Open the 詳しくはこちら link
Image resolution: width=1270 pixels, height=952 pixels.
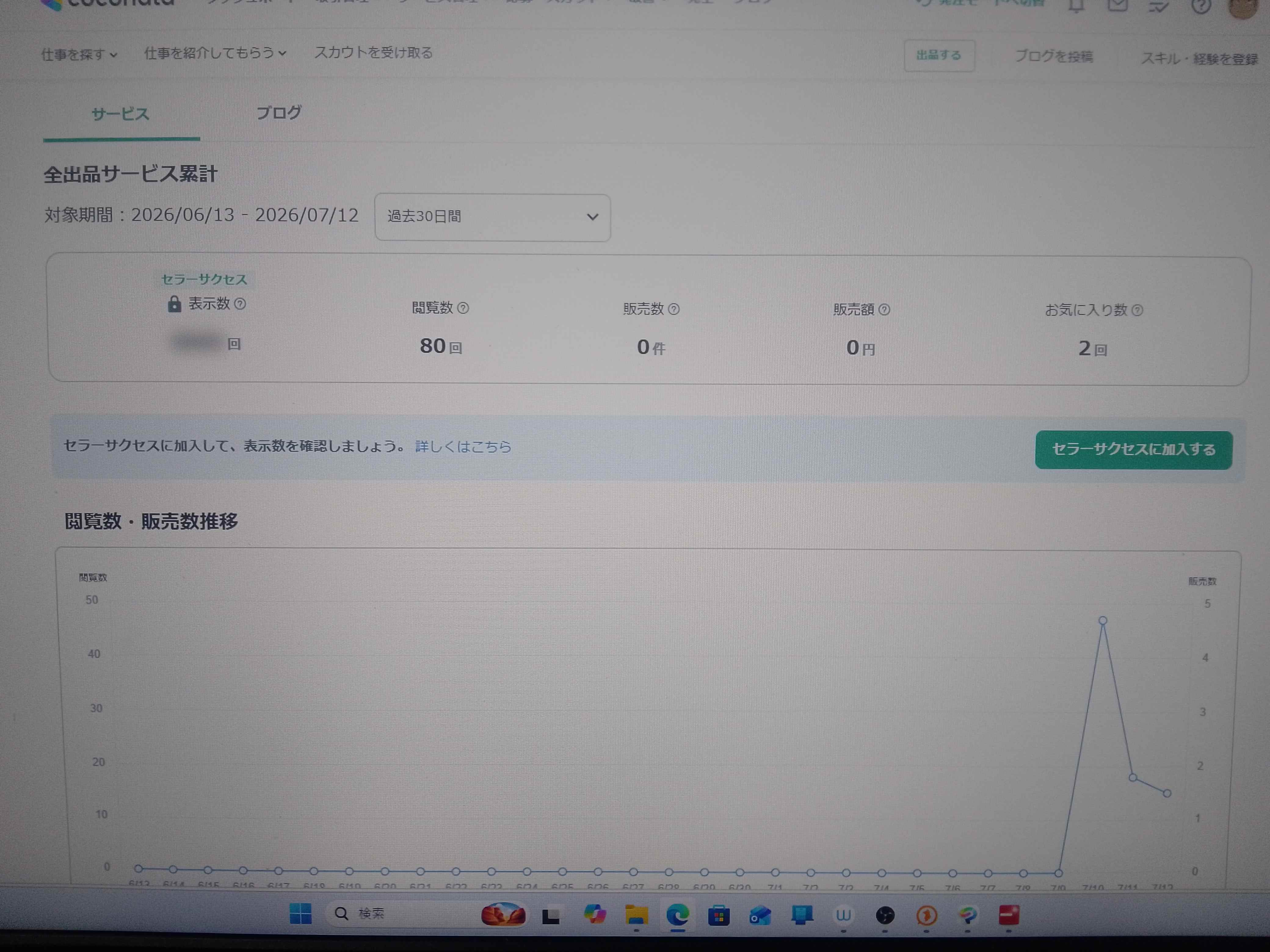click(x=463, y=446)
